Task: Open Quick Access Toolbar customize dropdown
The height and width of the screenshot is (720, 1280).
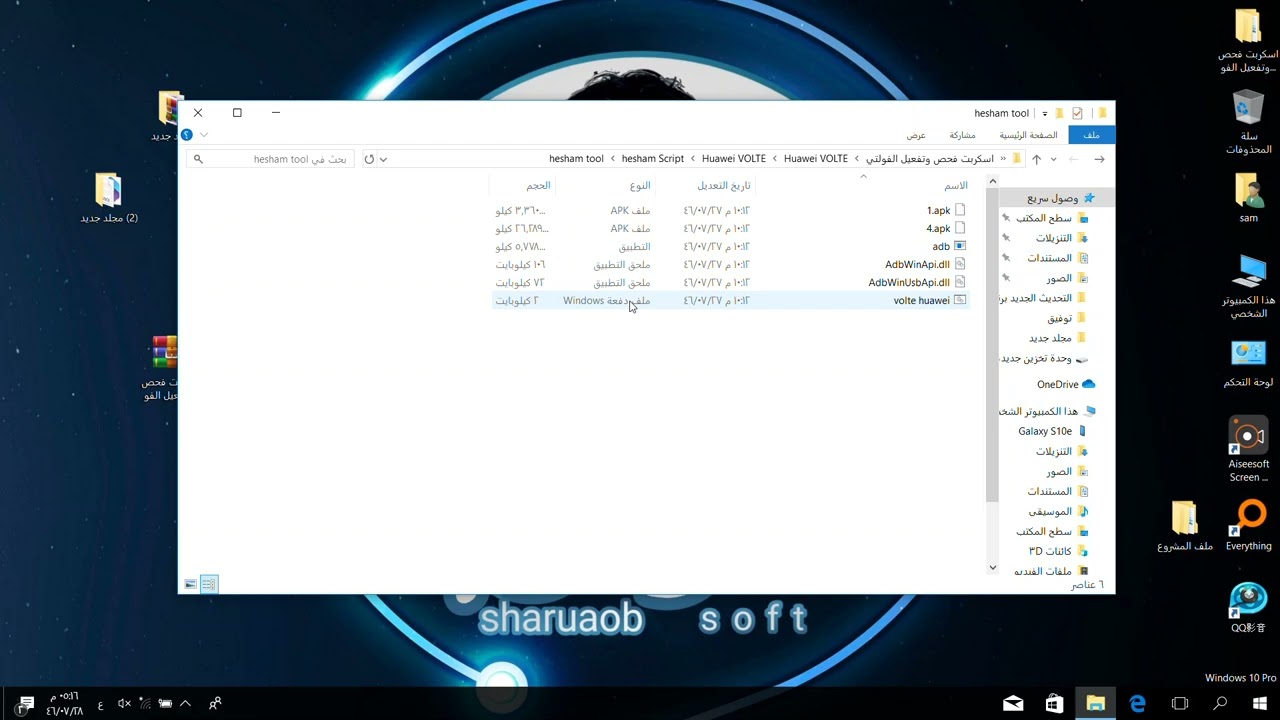Action: 1045,113
